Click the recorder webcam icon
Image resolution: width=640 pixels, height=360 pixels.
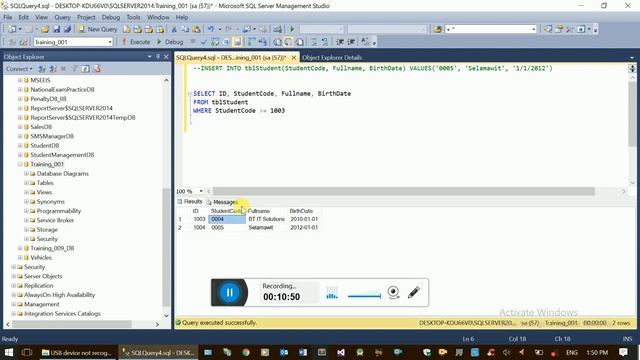pos(393,292)
